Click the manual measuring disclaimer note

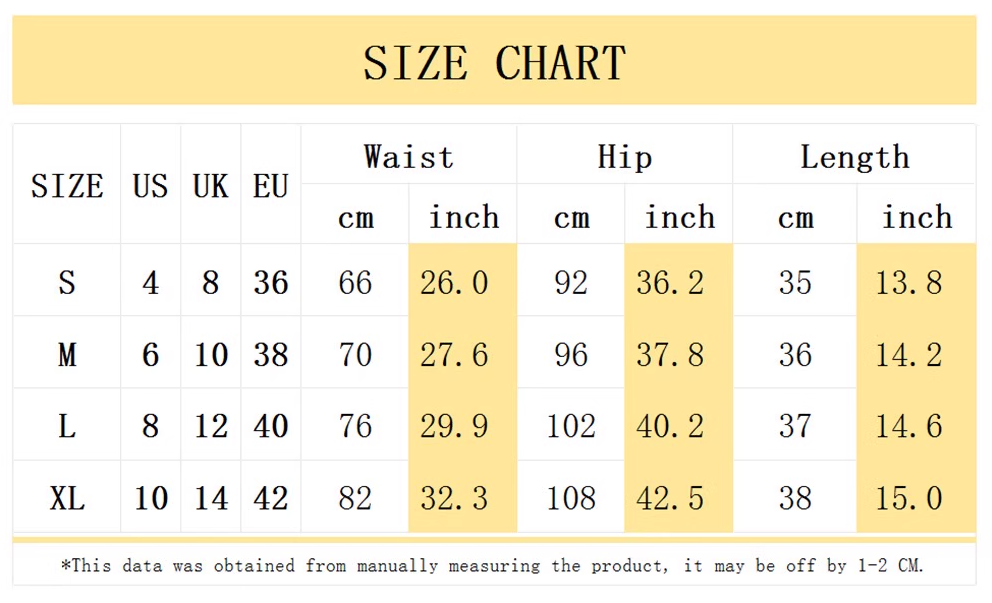[494, 566]
